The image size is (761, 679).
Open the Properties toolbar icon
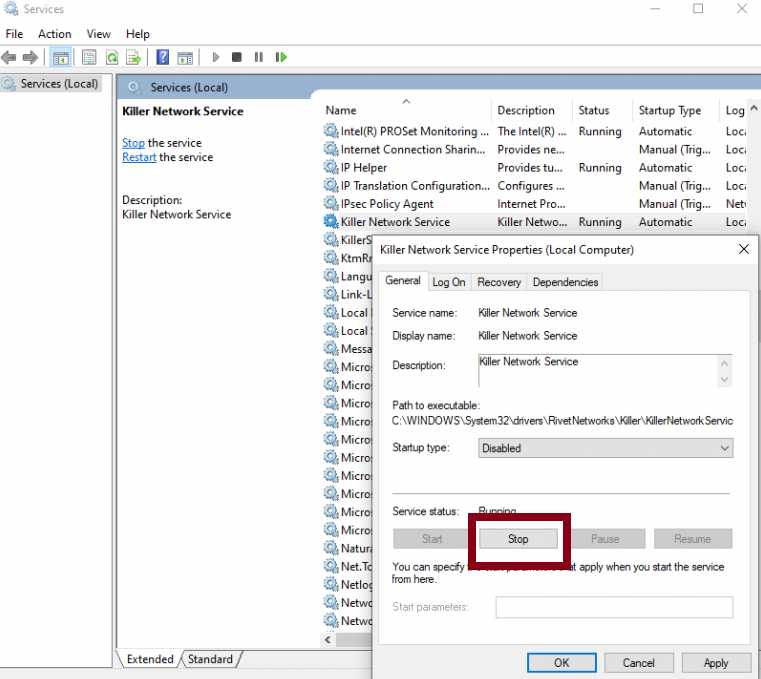coord(89,57)
